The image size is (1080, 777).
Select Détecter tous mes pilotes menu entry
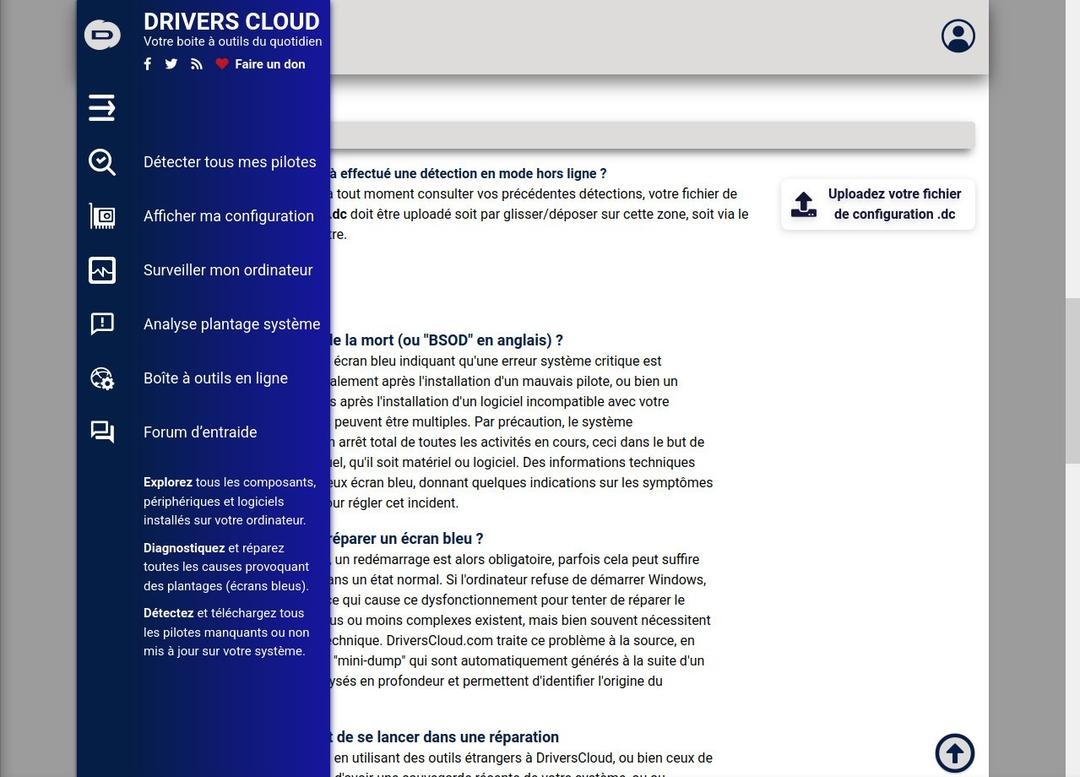(x=230, y=161)
